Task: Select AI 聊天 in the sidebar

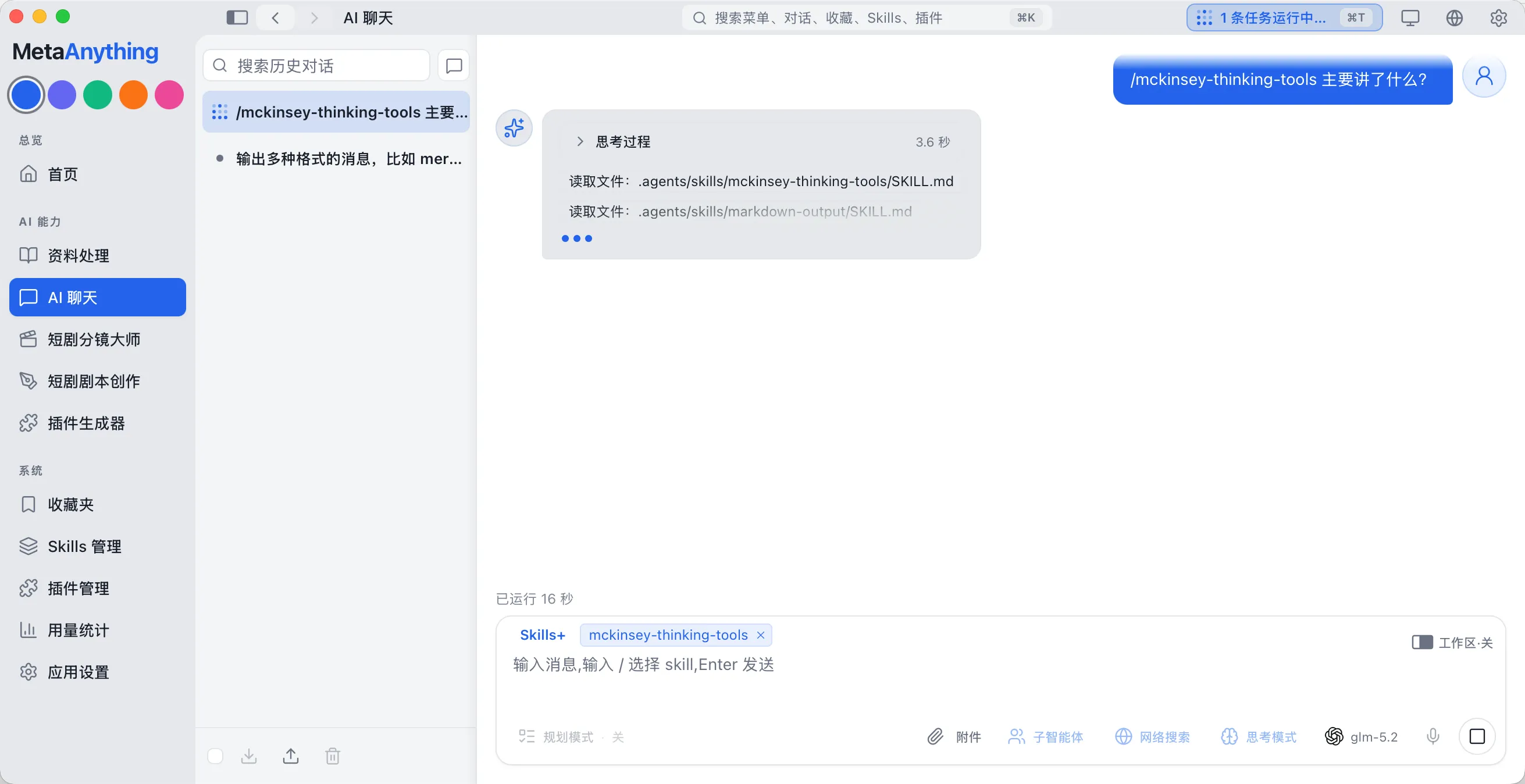Action: point(98,297)
